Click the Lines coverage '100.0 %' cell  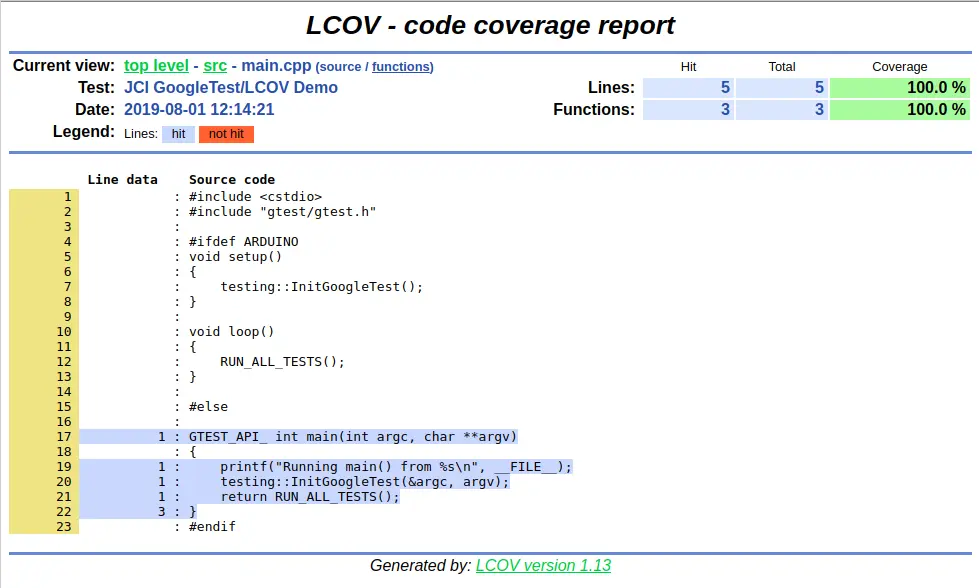900,87
